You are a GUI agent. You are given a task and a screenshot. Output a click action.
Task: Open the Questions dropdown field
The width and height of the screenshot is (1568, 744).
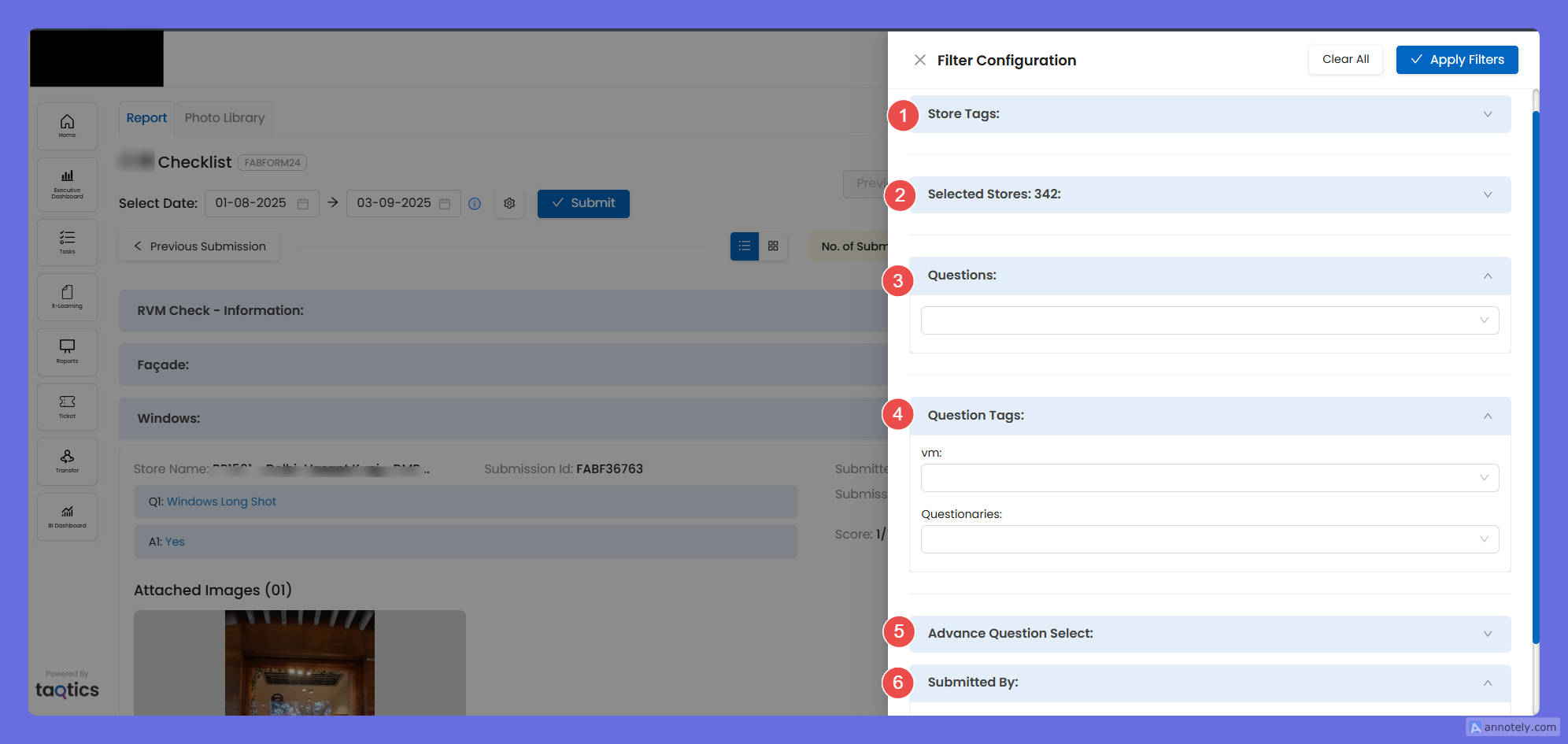pos(1210,320)
